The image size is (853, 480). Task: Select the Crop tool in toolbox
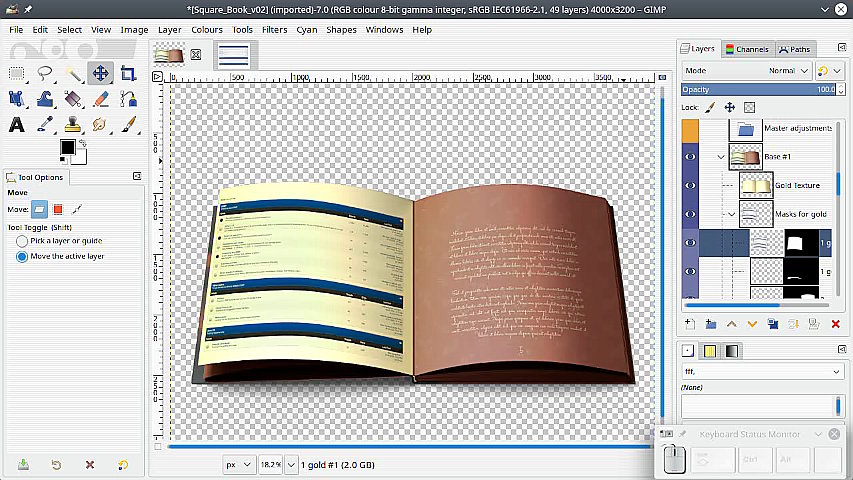coord(128,73)
